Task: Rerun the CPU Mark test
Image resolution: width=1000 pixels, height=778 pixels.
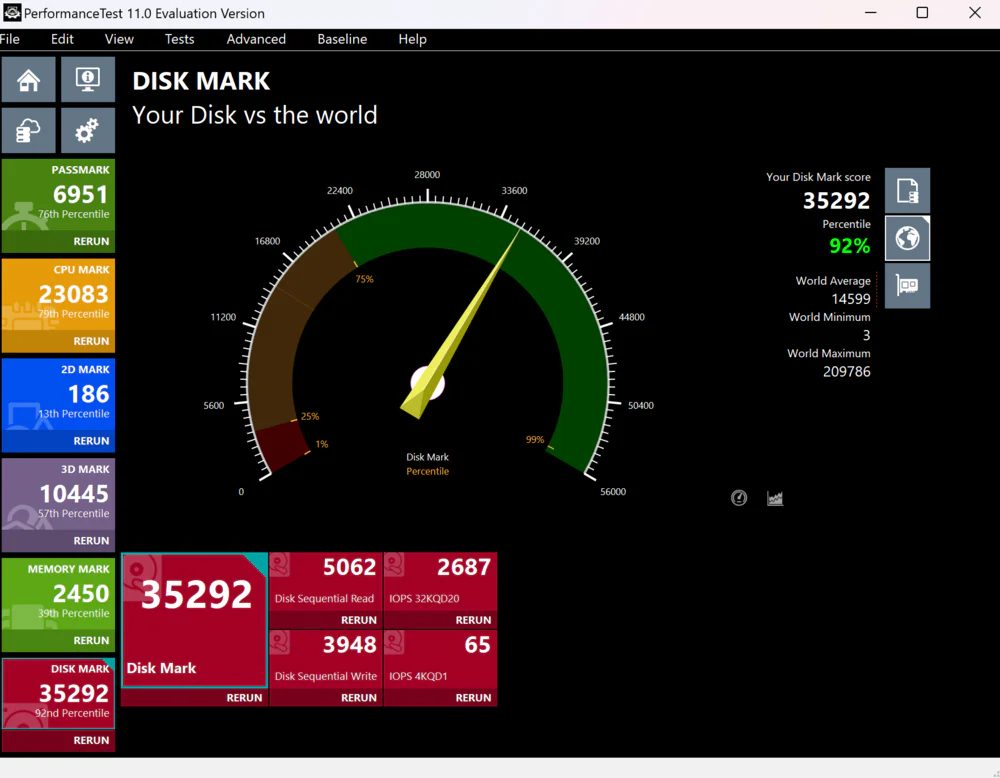Action: 91,341
